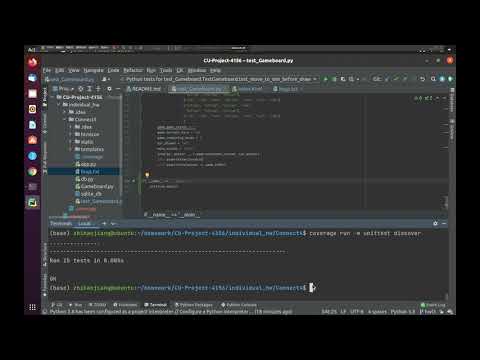
Task: Hide the Terminal panel with minus icon
Action: (x=444, y=223)
